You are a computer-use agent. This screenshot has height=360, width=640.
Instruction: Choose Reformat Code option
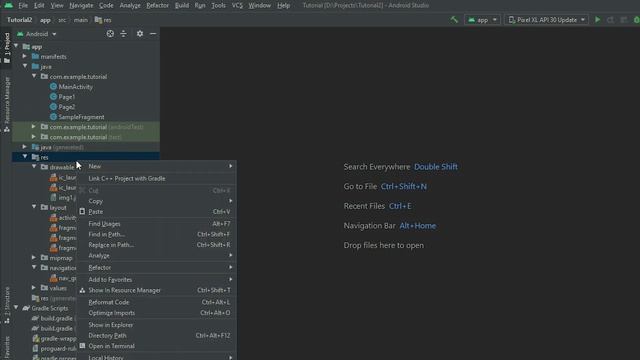[157, 302]
